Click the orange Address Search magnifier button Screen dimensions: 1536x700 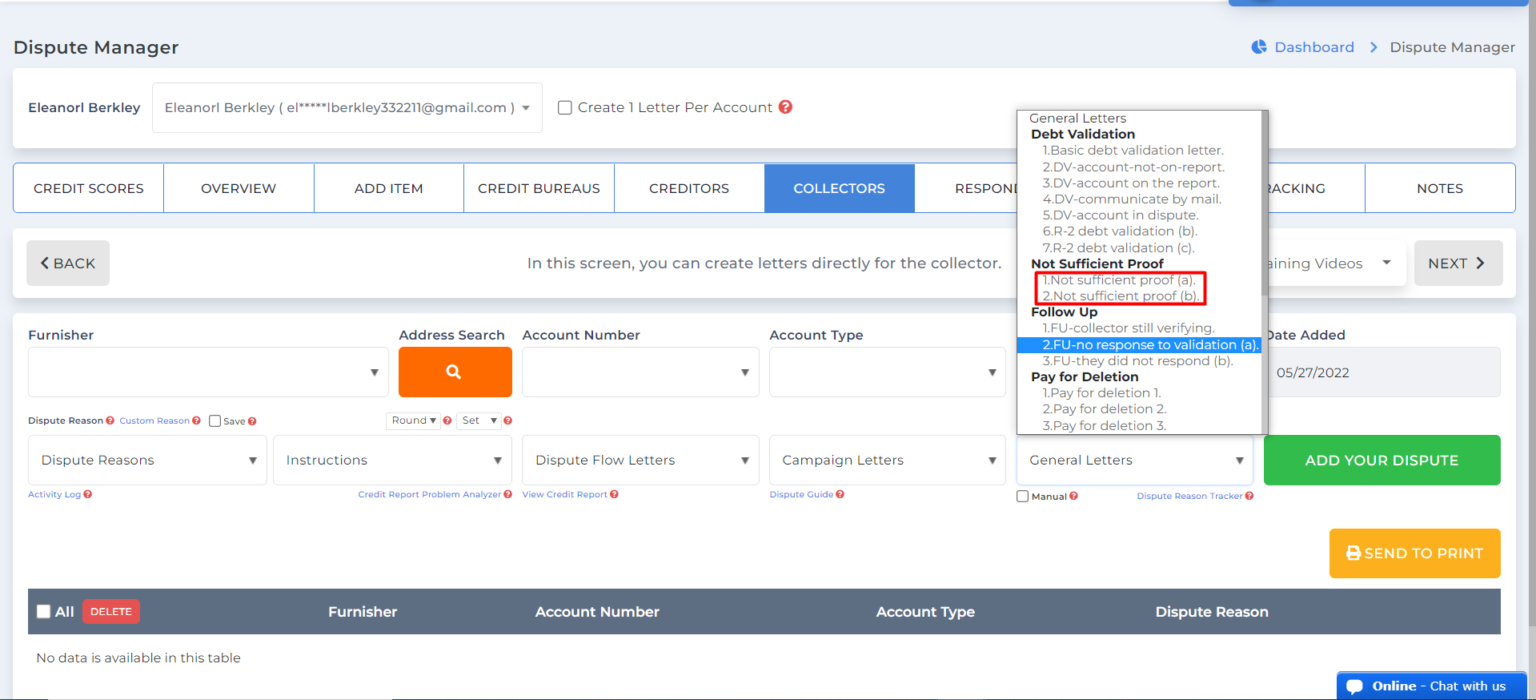pos(455,372)
